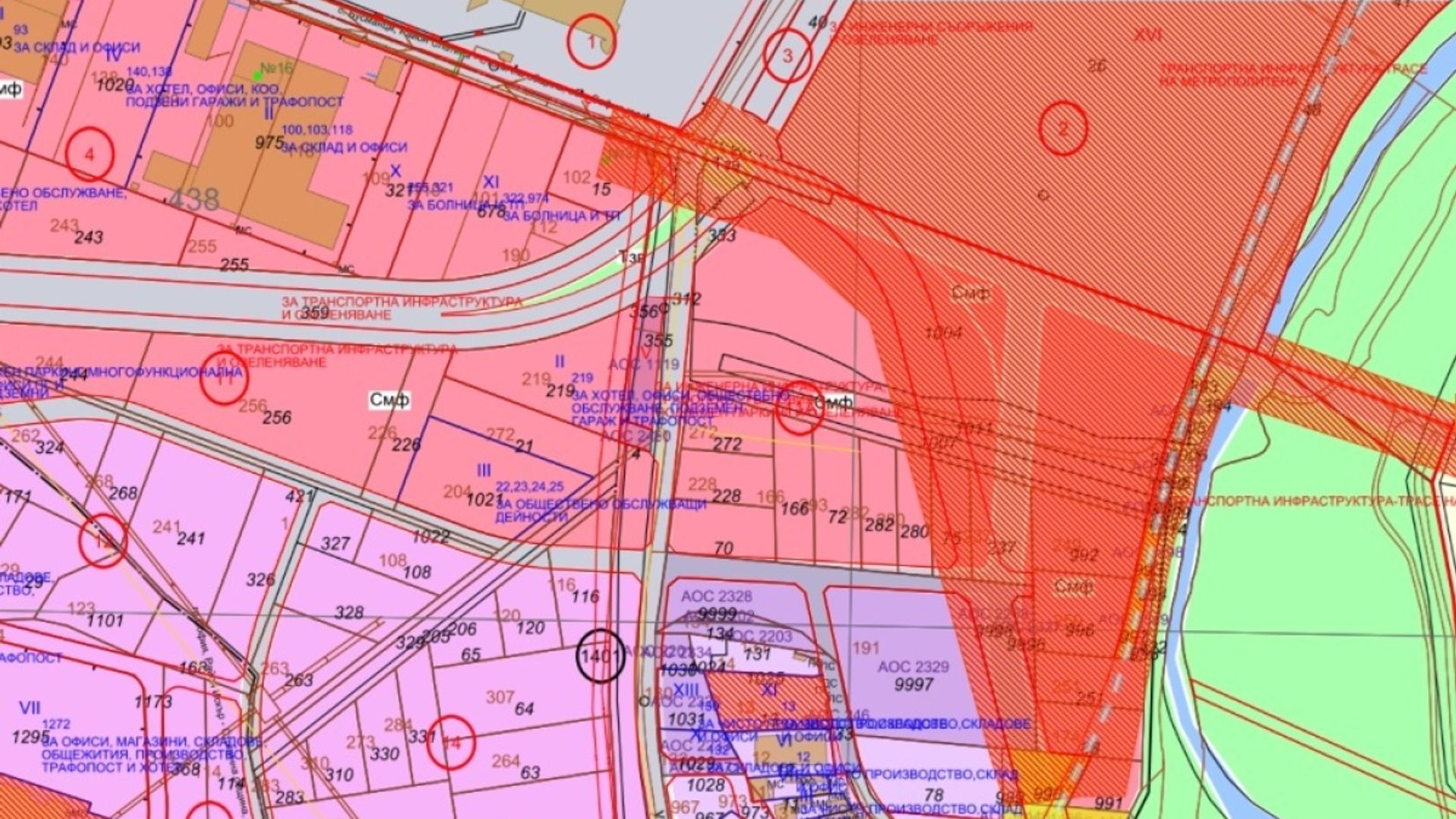Image resolution: width=1456 pixels, height=819 pixels.
Task: Click the large gray 438 building number
Action: click(x=193, y=200)
